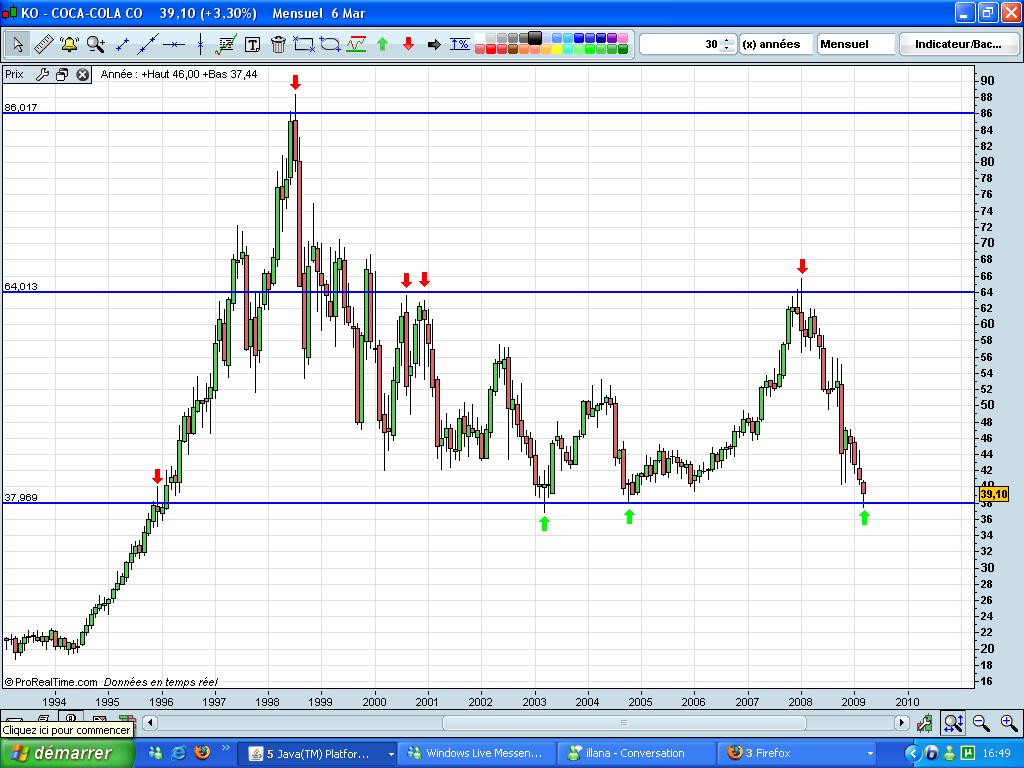Close the Prix panel with X icon
This screenshot has height=768, width=1024.
coord(82,74)
